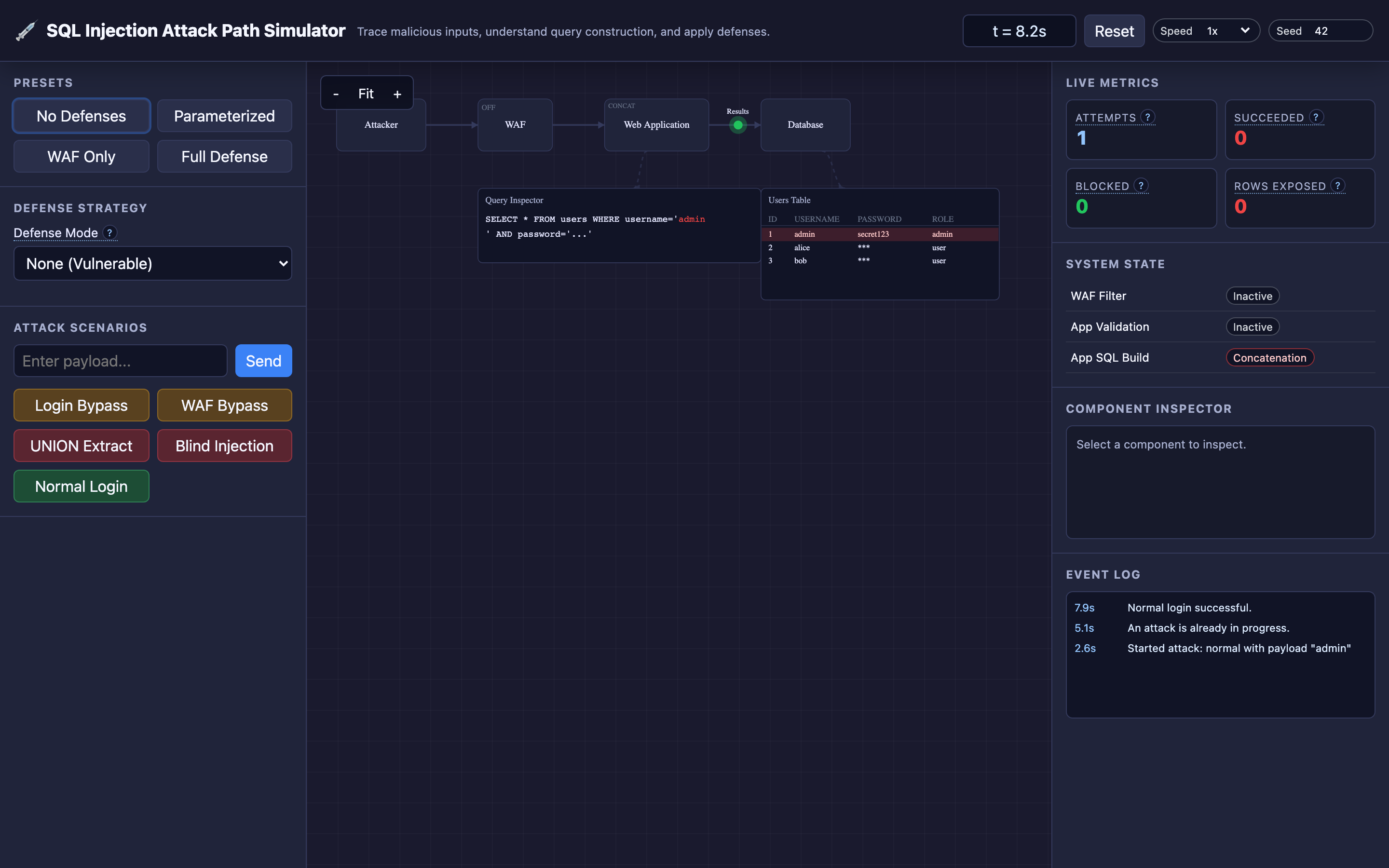
Task: Click the Seed value field
Action: (x=1339, y=31)
